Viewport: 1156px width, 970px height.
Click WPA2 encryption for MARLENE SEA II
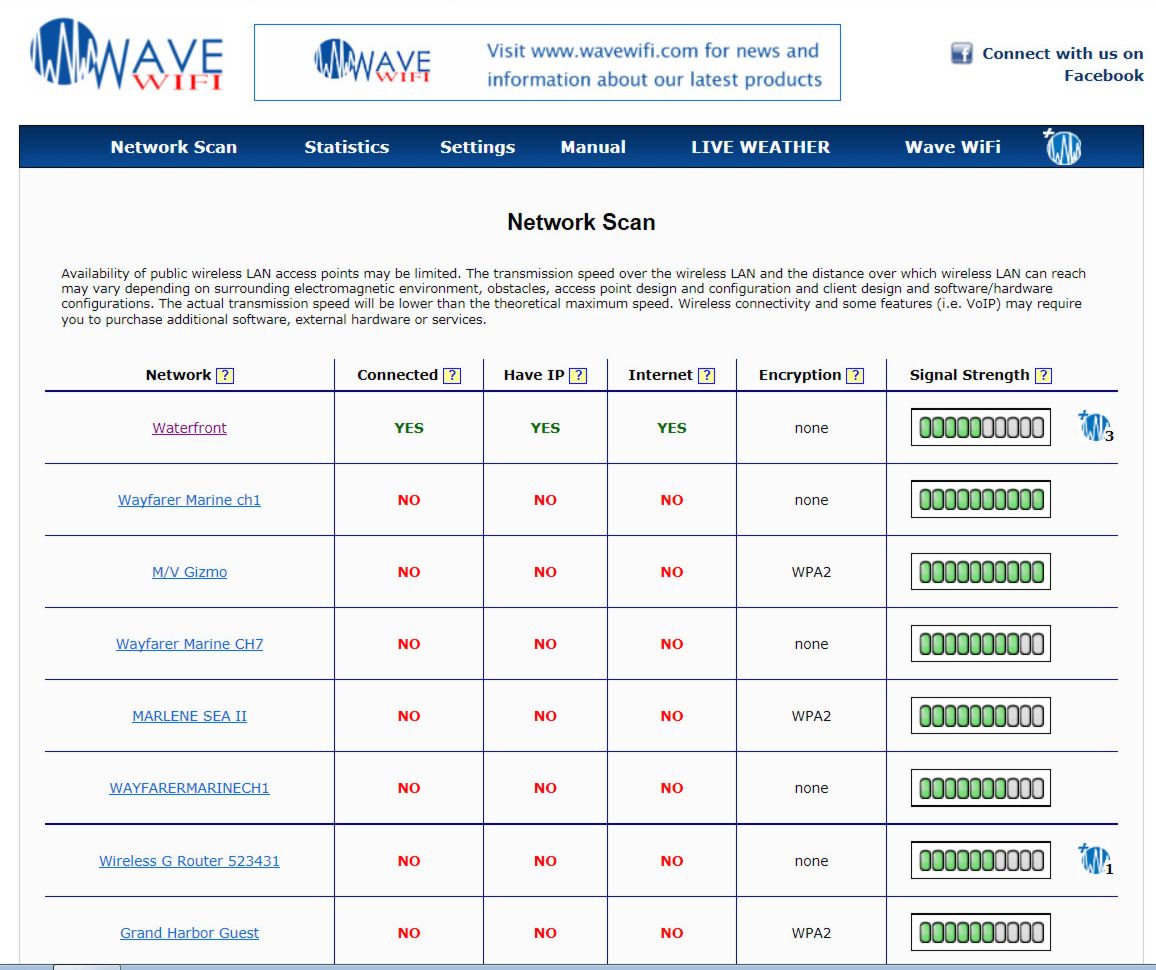click(811, 716)
